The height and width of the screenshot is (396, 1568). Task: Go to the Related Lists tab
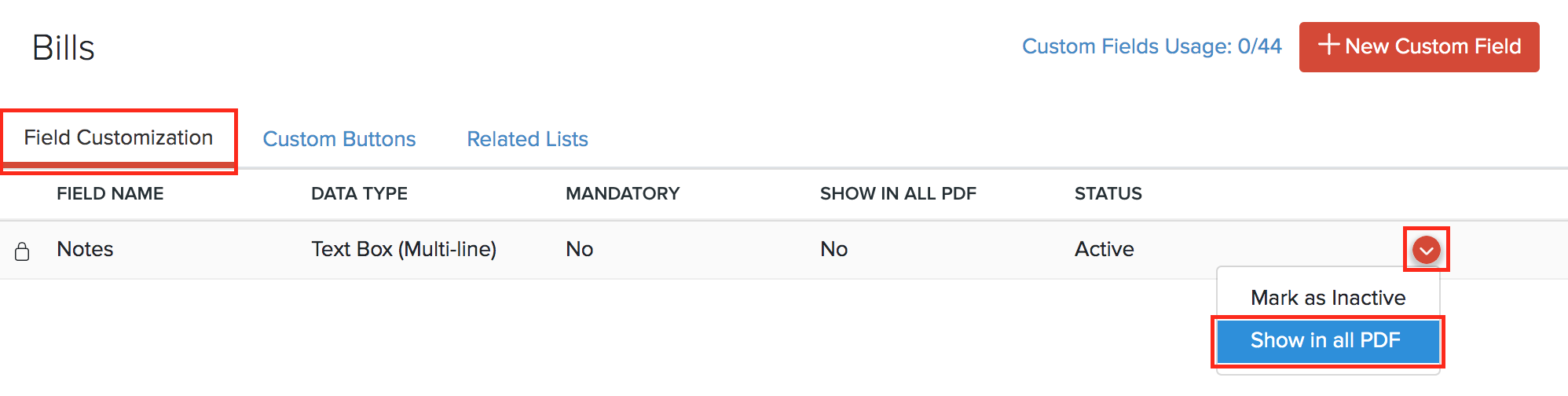(527, 139)
